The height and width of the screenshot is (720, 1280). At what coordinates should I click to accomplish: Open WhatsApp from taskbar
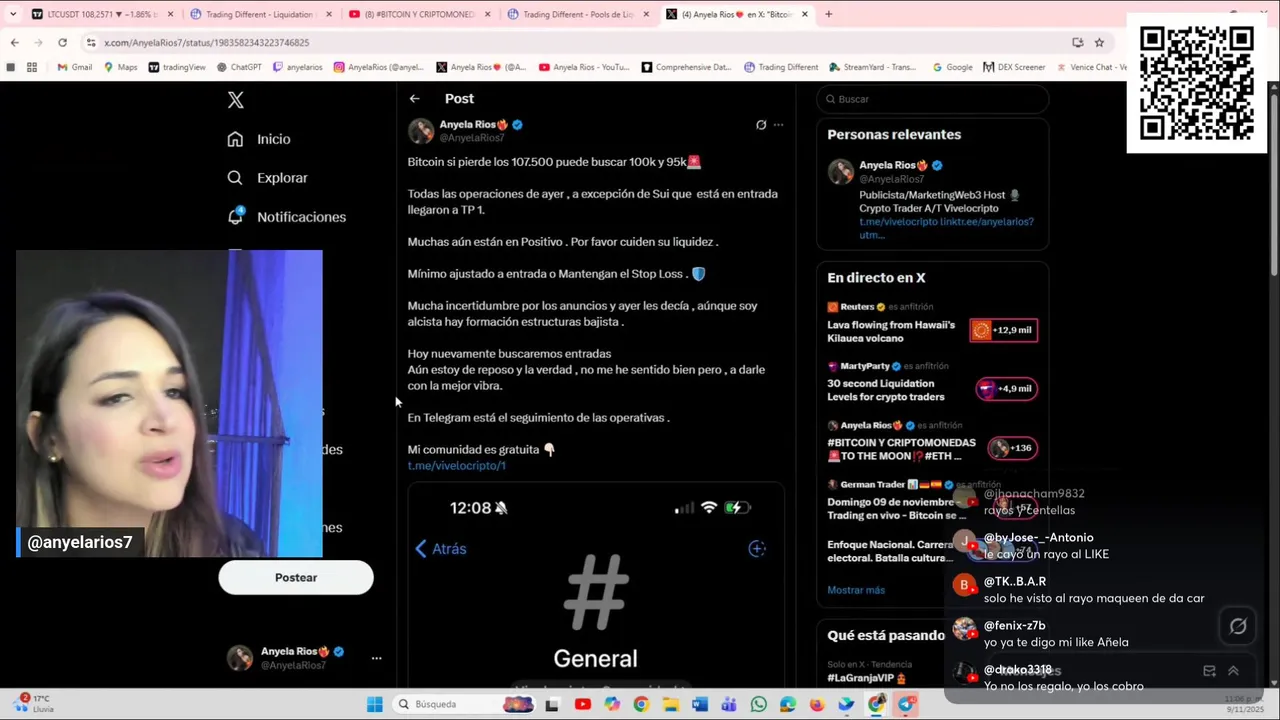[759, 704]
